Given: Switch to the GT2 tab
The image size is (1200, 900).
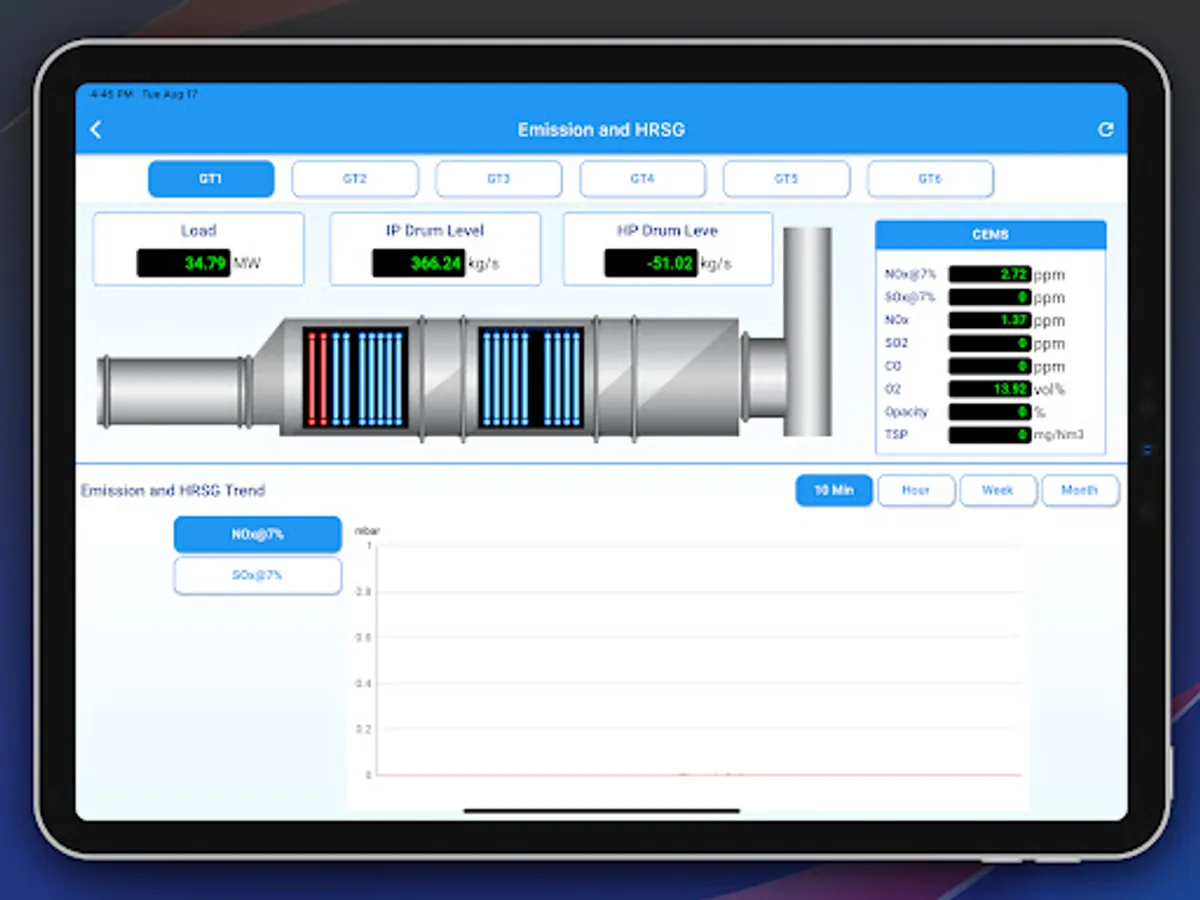Looking at the screenshot, I should pyautogui.click(x=355, y=179).
